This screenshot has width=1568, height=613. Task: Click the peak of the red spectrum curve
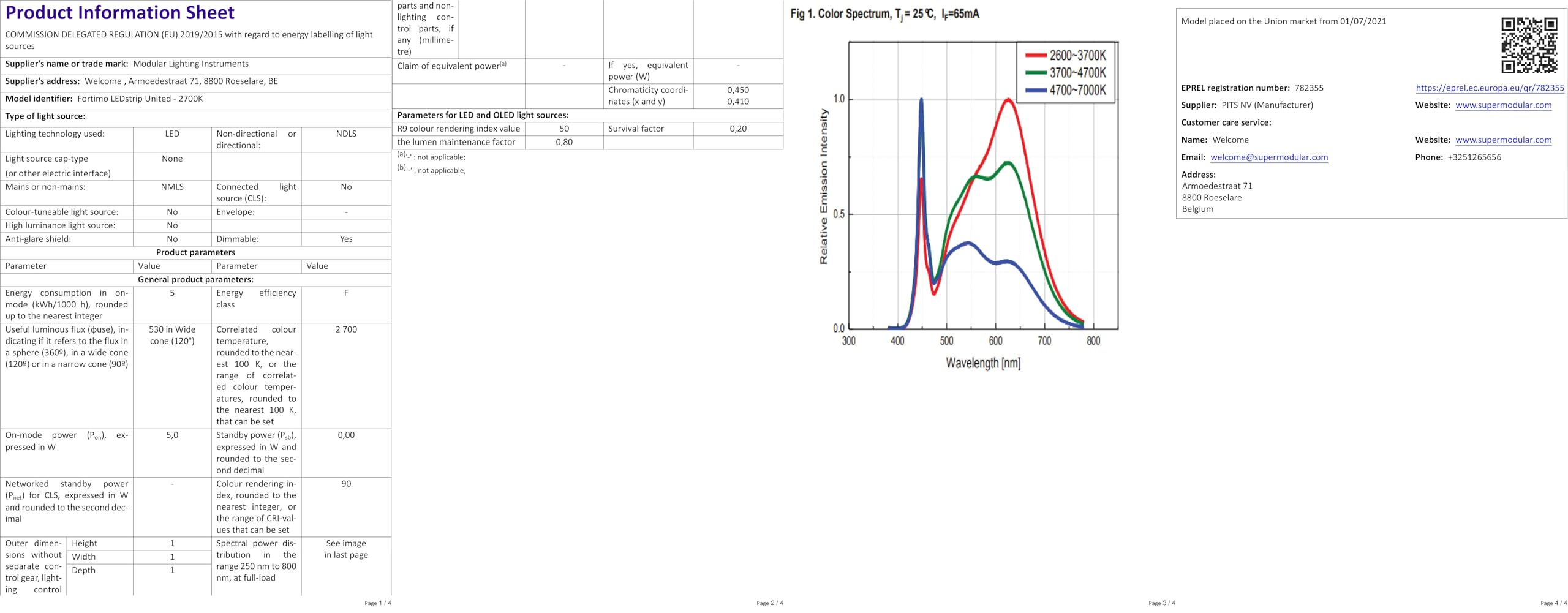click(x=1008, y=99)
